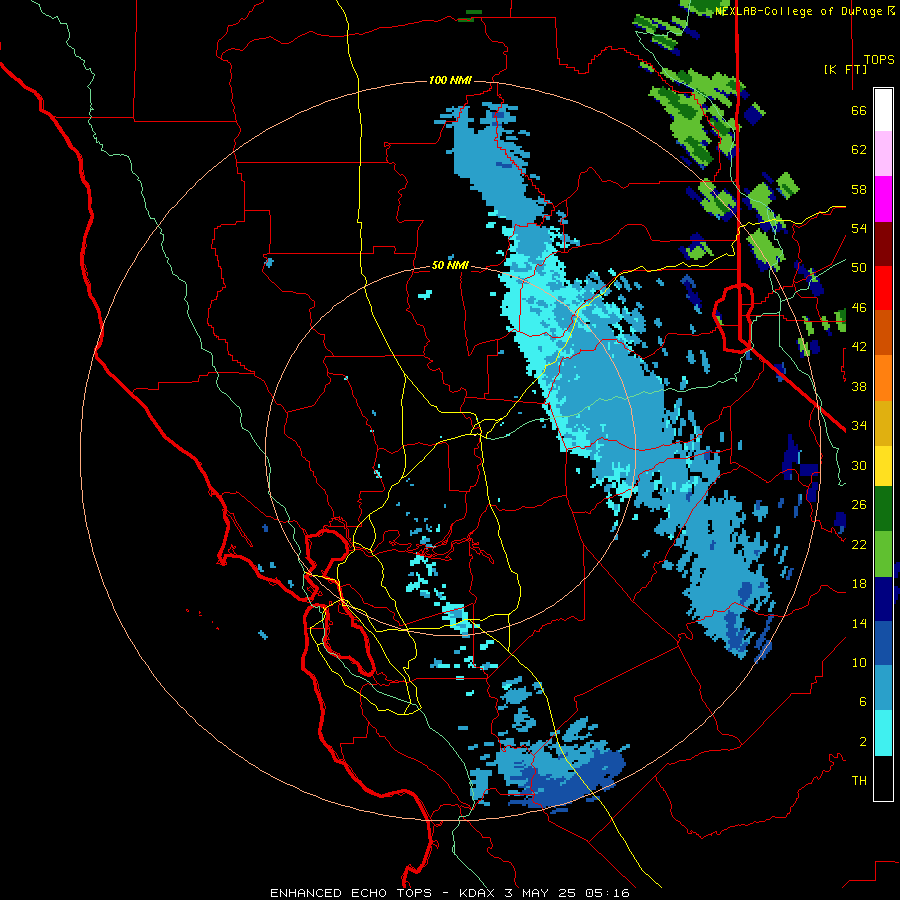Click the cyan legend swatch
Screen dimensions: 900x900
(883, 733)
